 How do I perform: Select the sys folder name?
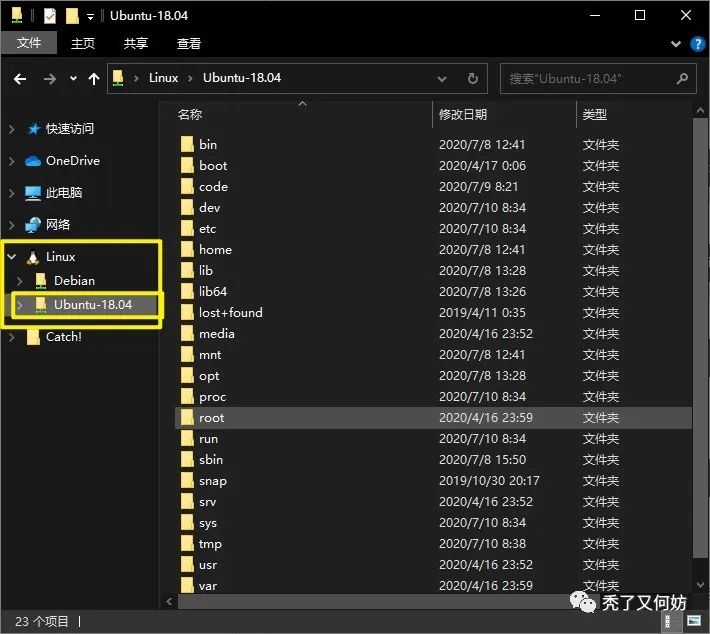208,523
